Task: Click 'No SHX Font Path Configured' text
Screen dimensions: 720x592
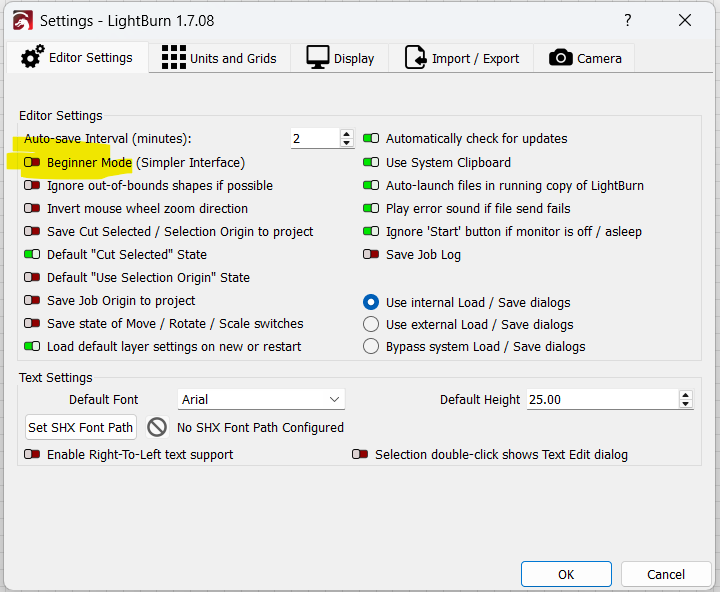Action: (x=260, y=428)
